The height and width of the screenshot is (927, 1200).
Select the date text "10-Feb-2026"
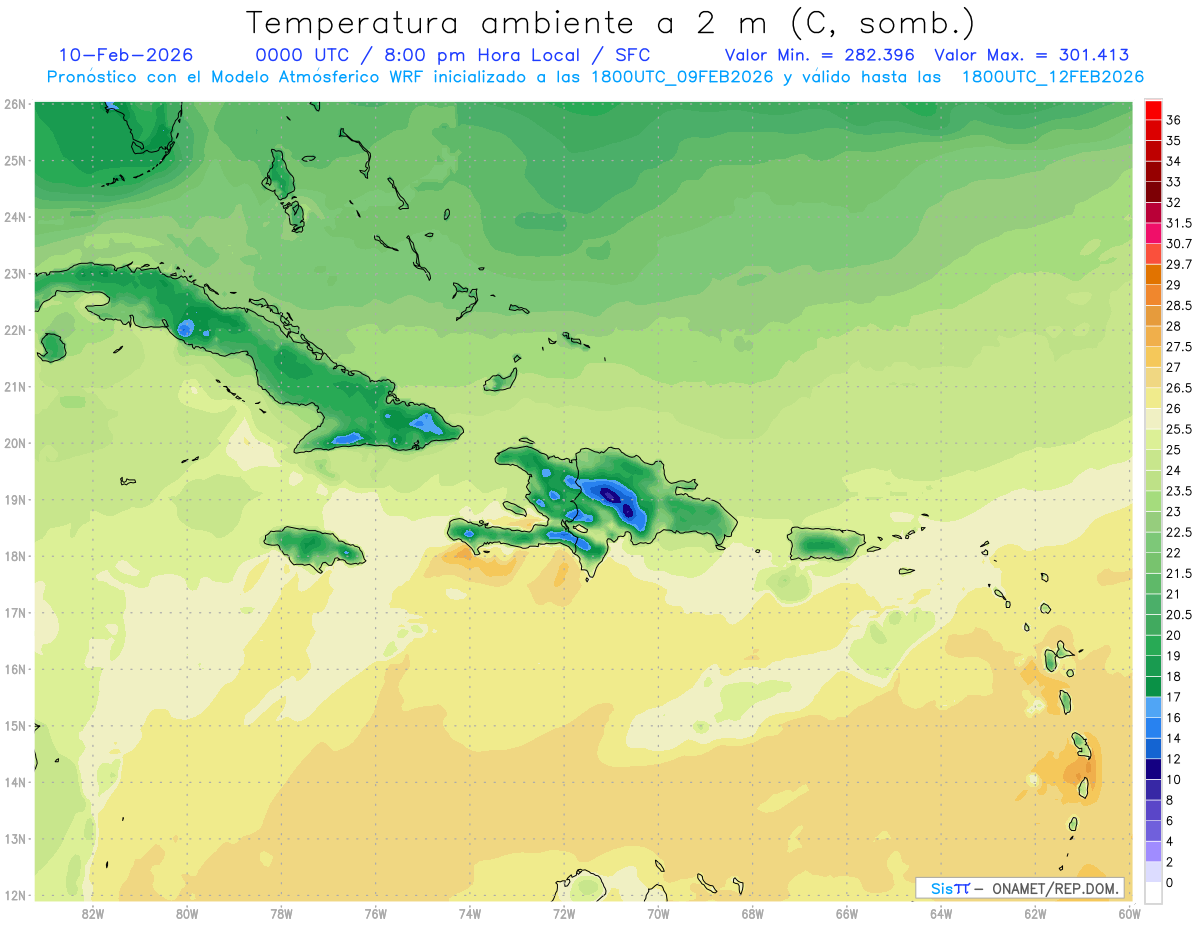coord(126,55)
